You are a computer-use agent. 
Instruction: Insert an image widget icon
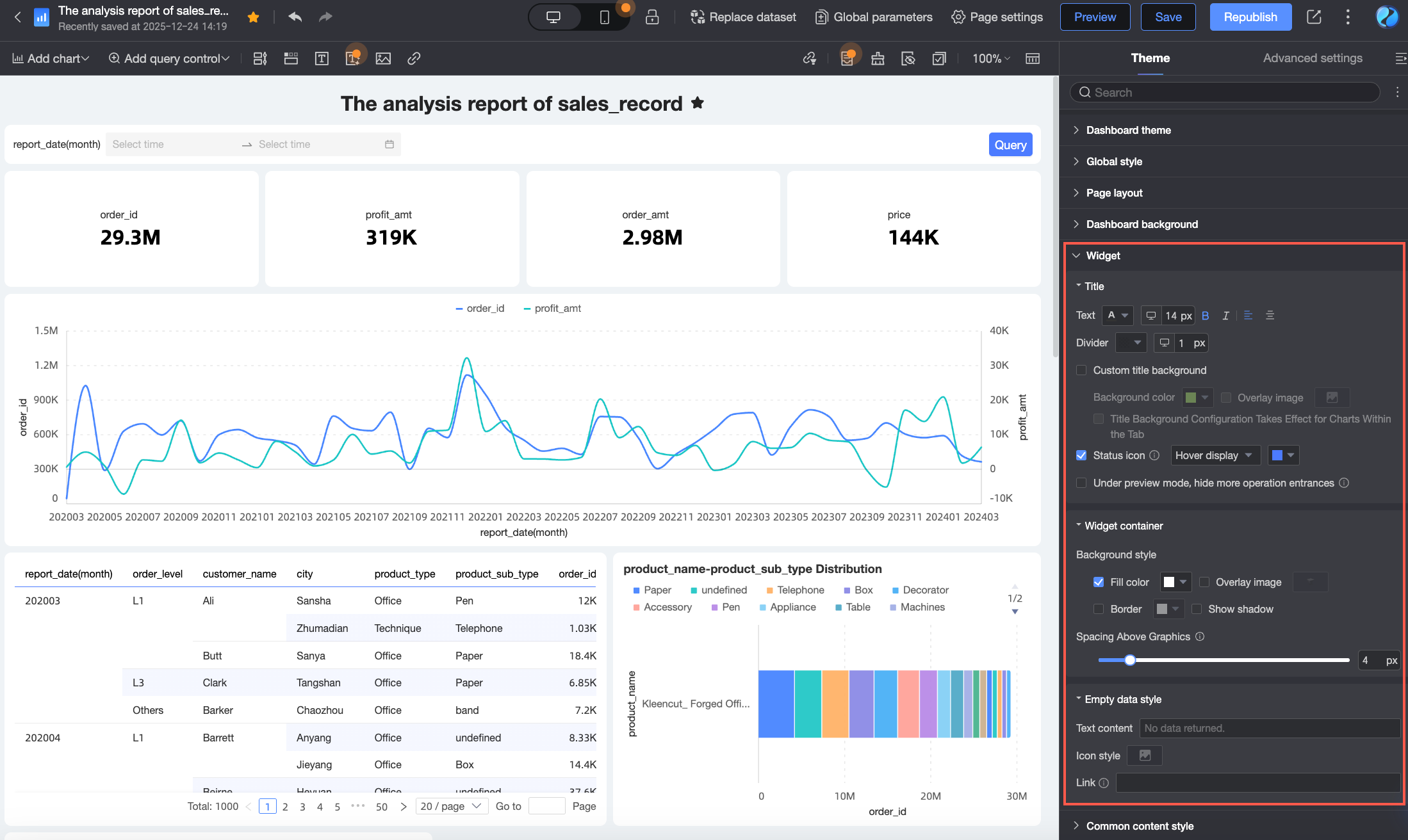pos(383,59)
